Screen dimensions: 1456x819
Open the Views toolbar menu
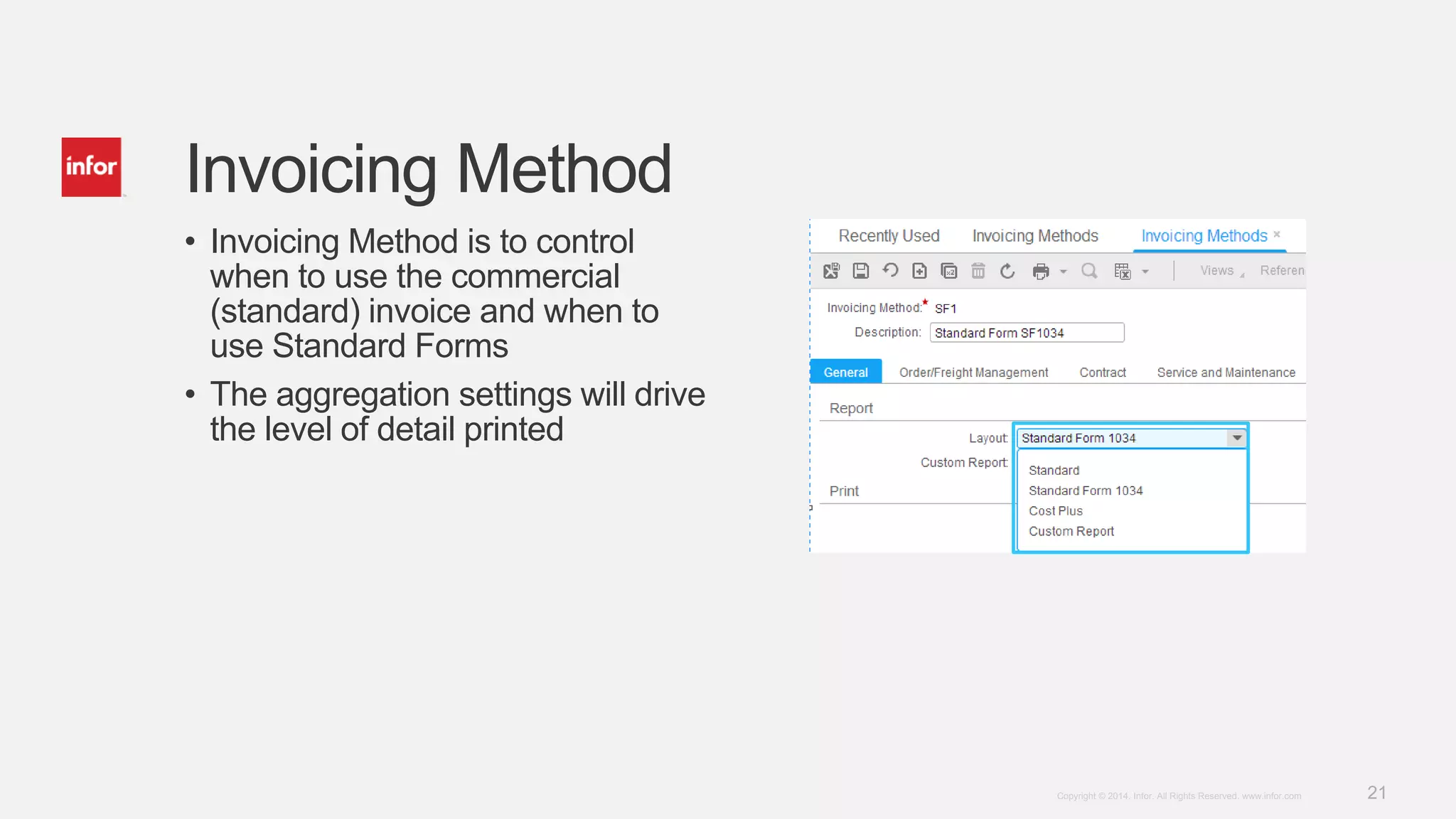click(1222, 271)
